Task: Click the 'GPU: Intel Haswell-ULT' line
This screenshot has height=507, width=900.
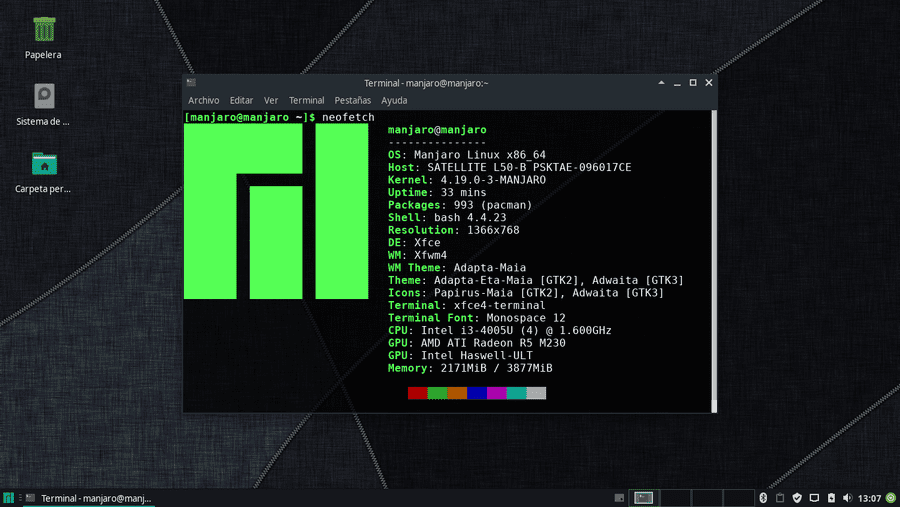Action: (460, 355)
